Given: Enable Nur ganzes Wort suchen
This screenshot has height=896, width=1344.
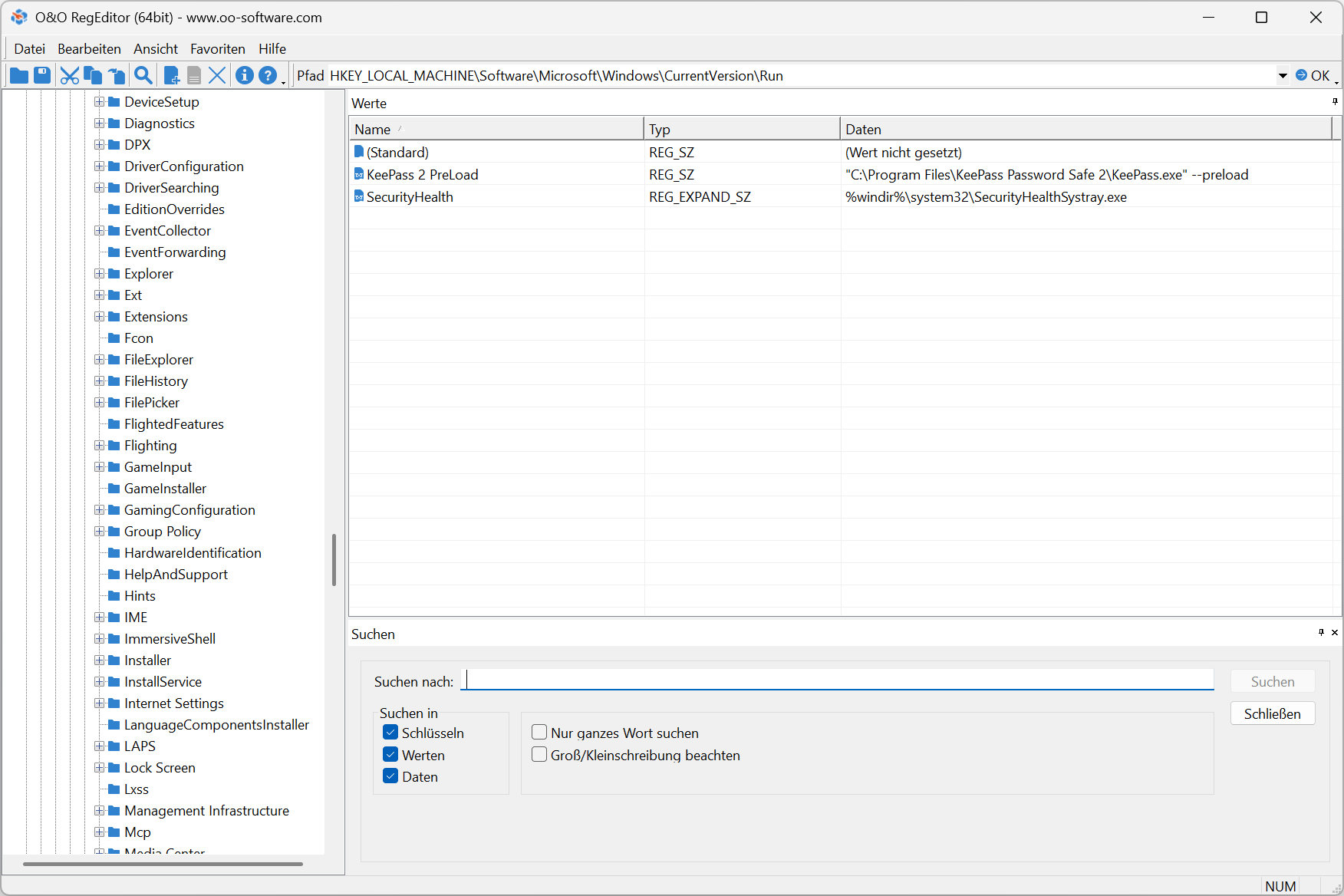Looking at the screenshot, I should pos(539,733).
